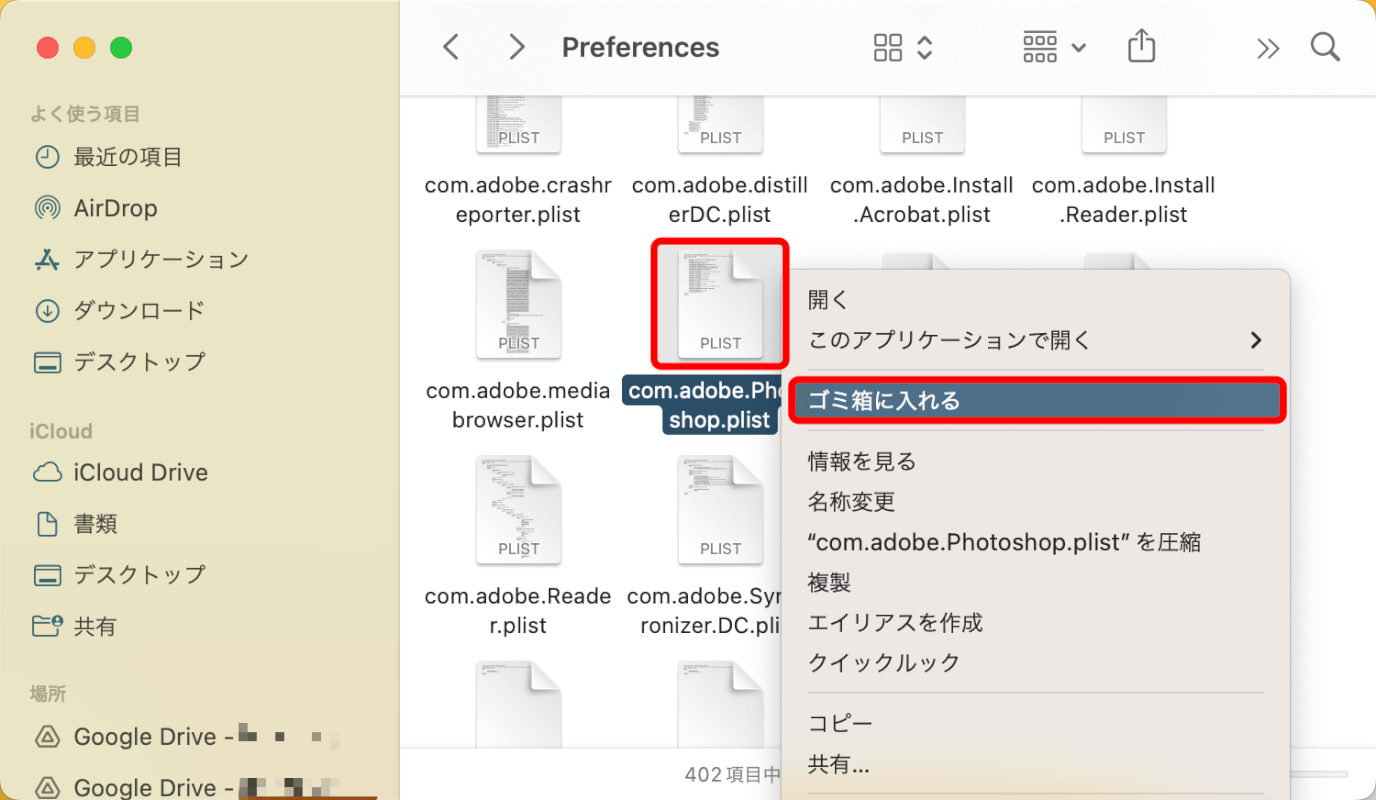Select com.adobe.distillerDC.plist file icon
This screenshot has width=1376, height=800.
720,124
